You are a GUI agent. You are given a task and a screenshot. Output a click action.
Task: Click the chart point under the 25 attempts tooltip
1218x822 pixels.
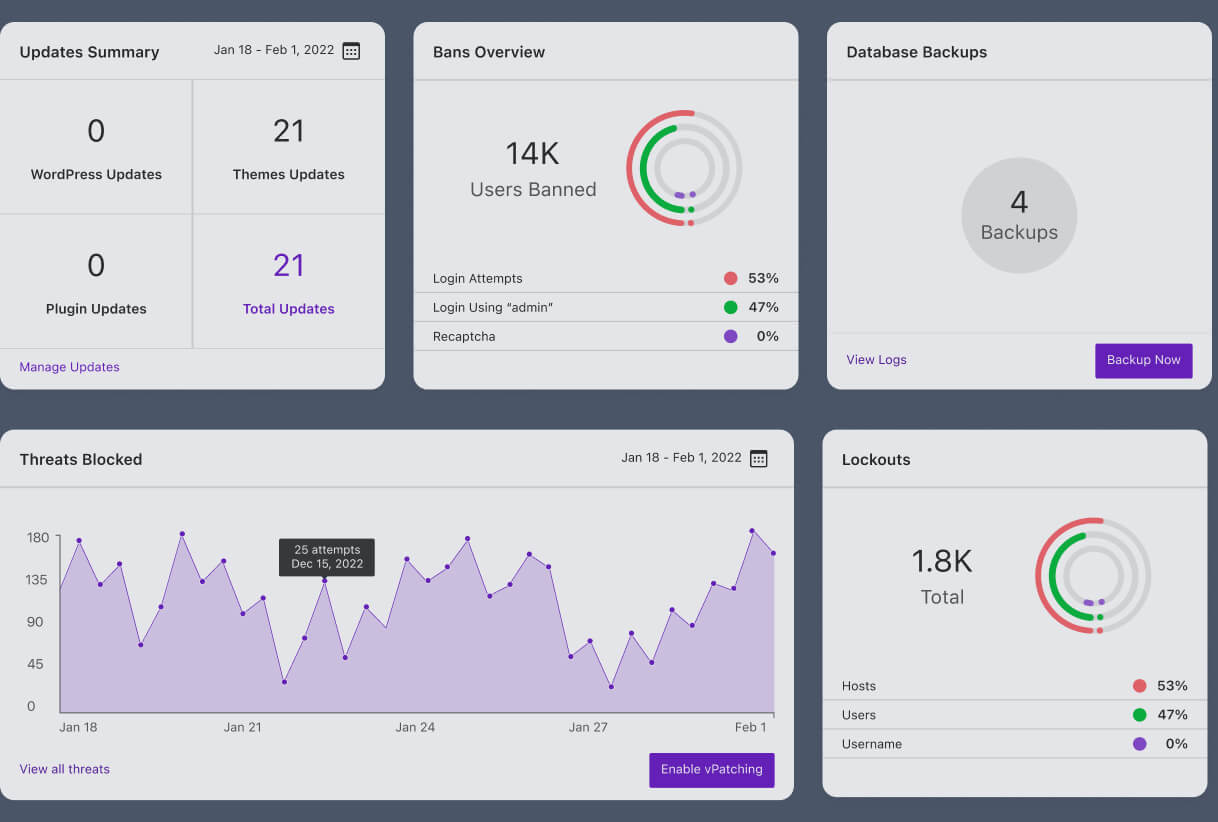pos(325,581)
